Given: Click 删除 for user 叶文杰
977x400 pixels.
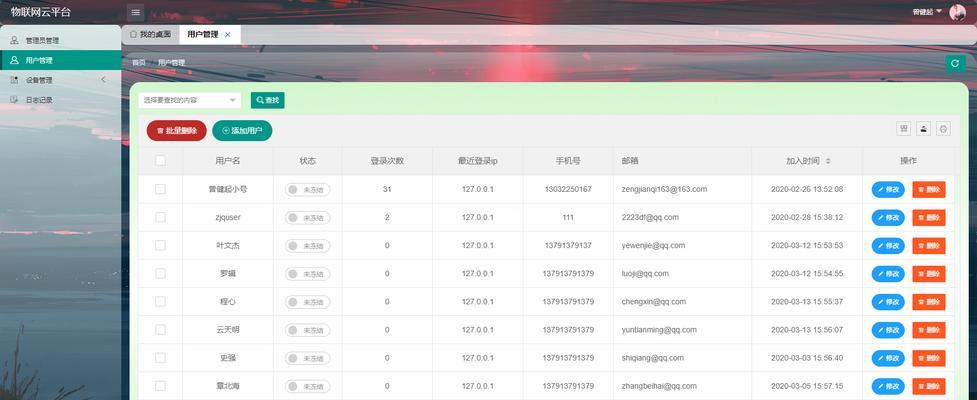Looking at the screenshot, I should (x=929, y=245).
